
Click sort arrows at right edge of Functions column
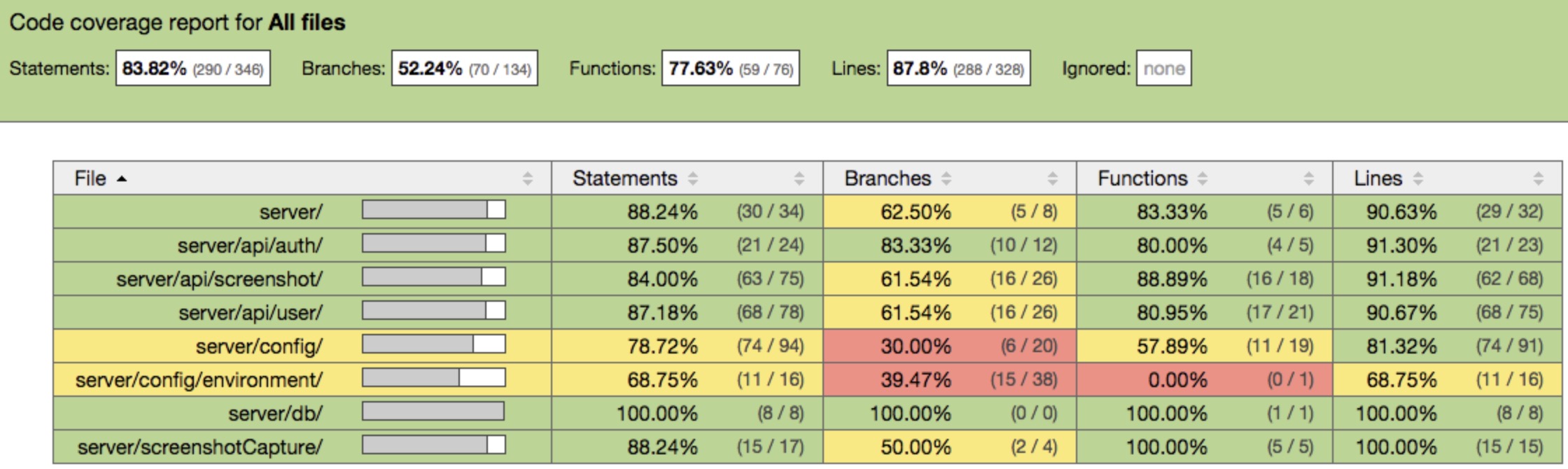(x=1309, y=178)
